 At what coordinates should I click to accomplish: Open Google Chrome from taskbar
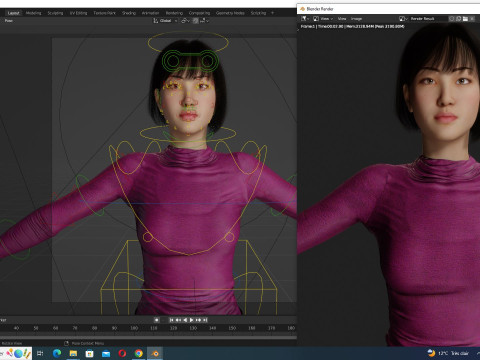(x=139, y=353)
